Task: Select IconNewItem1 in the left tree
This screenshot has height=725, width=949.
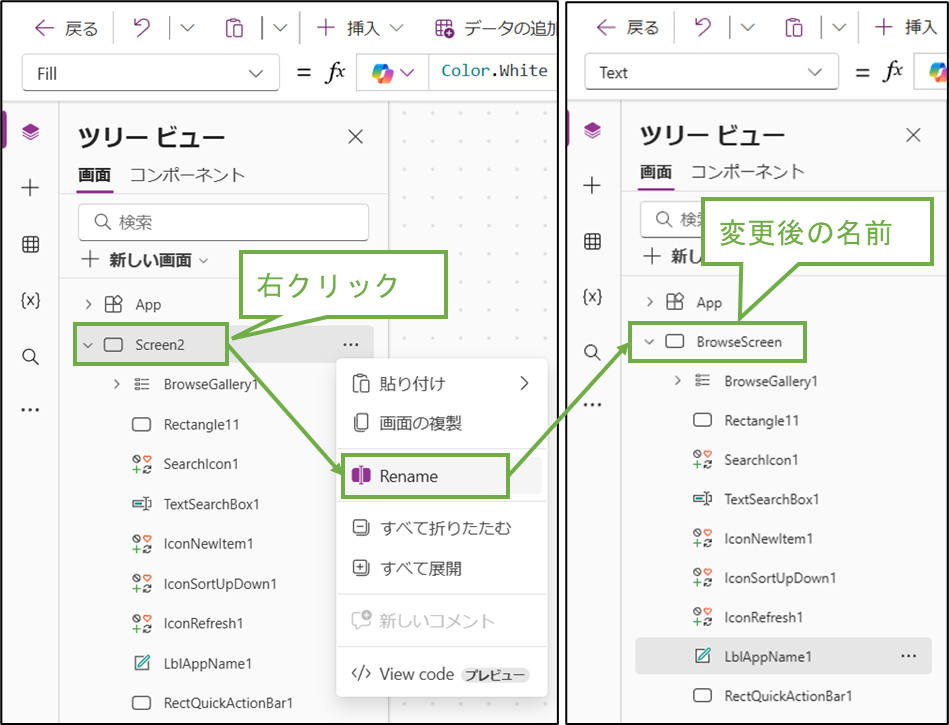Action: tap(208, 543)
